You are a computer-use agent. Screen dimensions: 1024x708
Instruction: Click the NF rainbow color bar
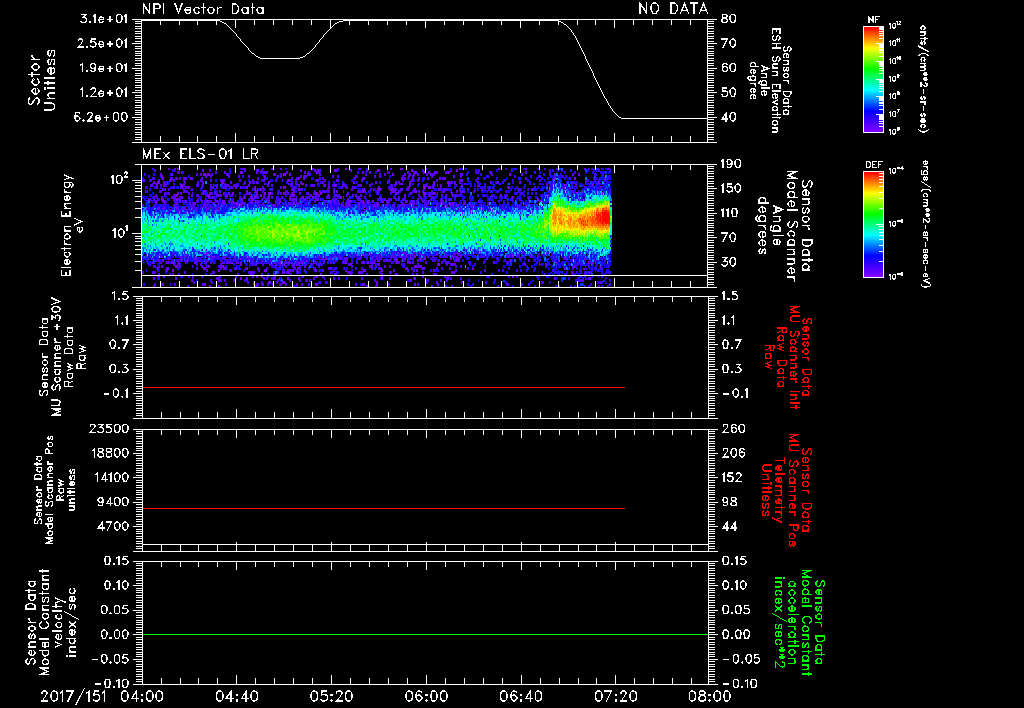point(873,79)
